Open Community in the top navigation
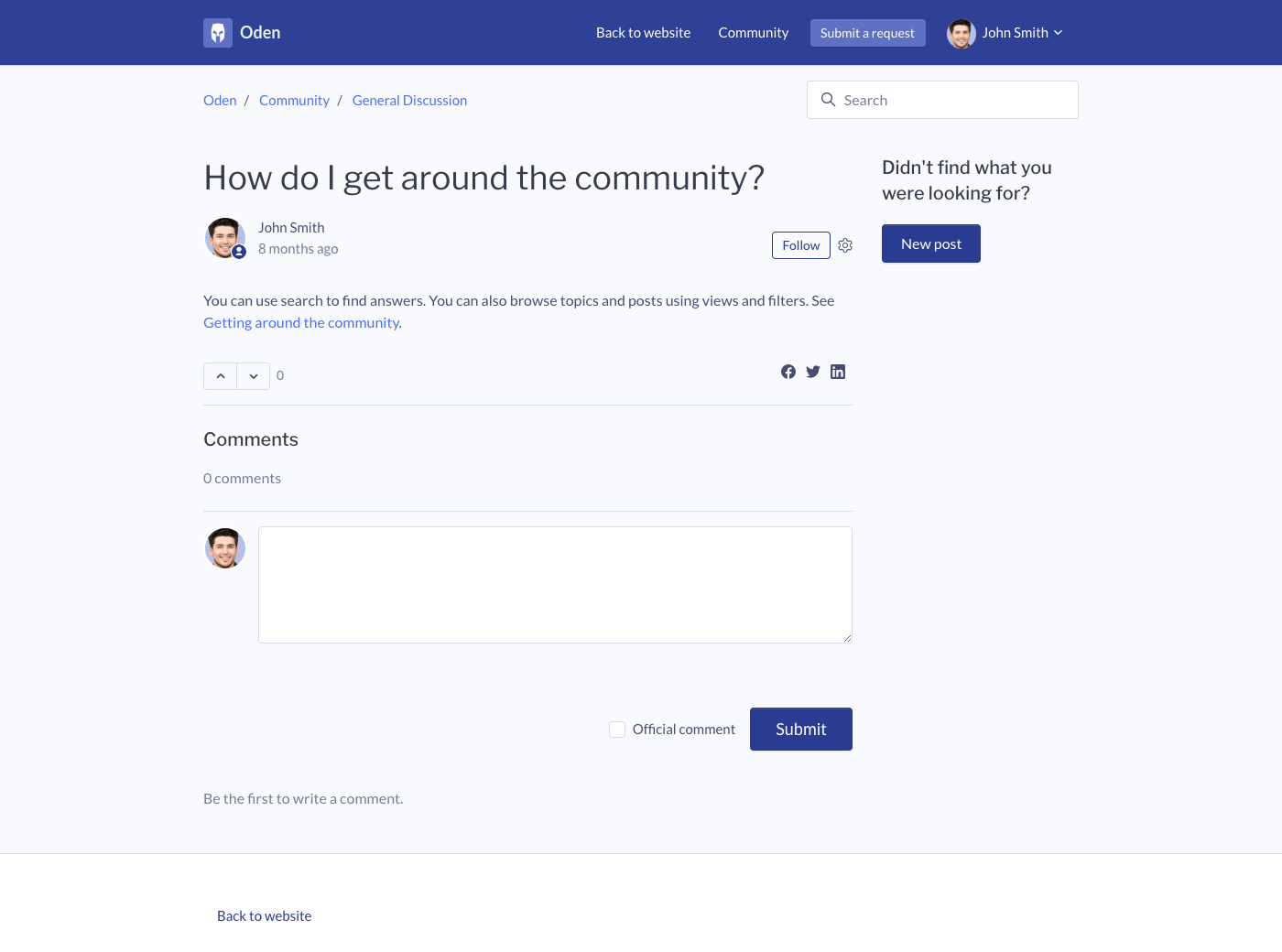Image resolution: width=1282 pixels, height=952 pixels. coord(753,33)
